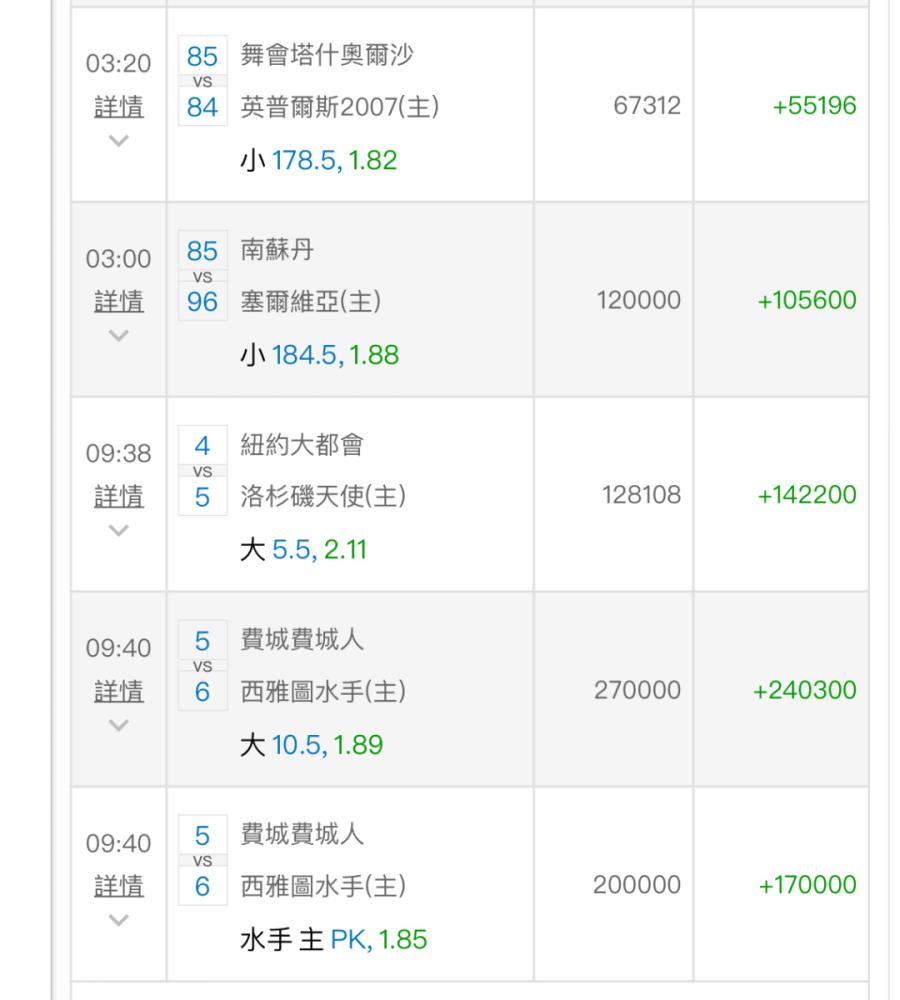Select team name 舞會塔什奧爾沙
900x1000 pixels.
point(327,55)
